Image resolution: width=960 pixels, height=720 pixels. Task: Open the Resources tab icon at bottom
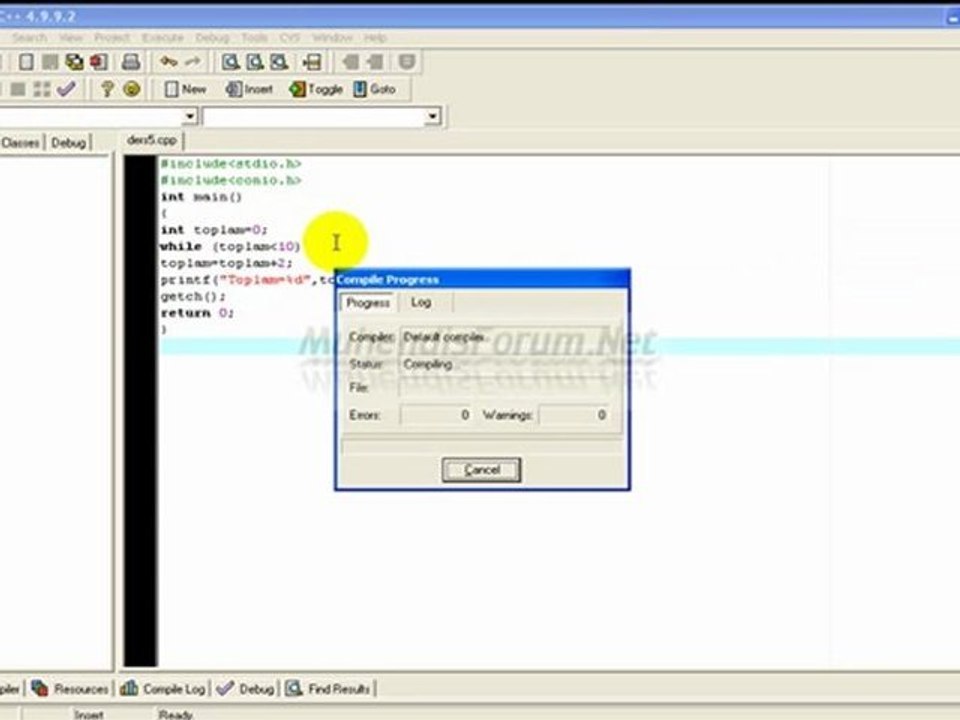click(40, 688)
